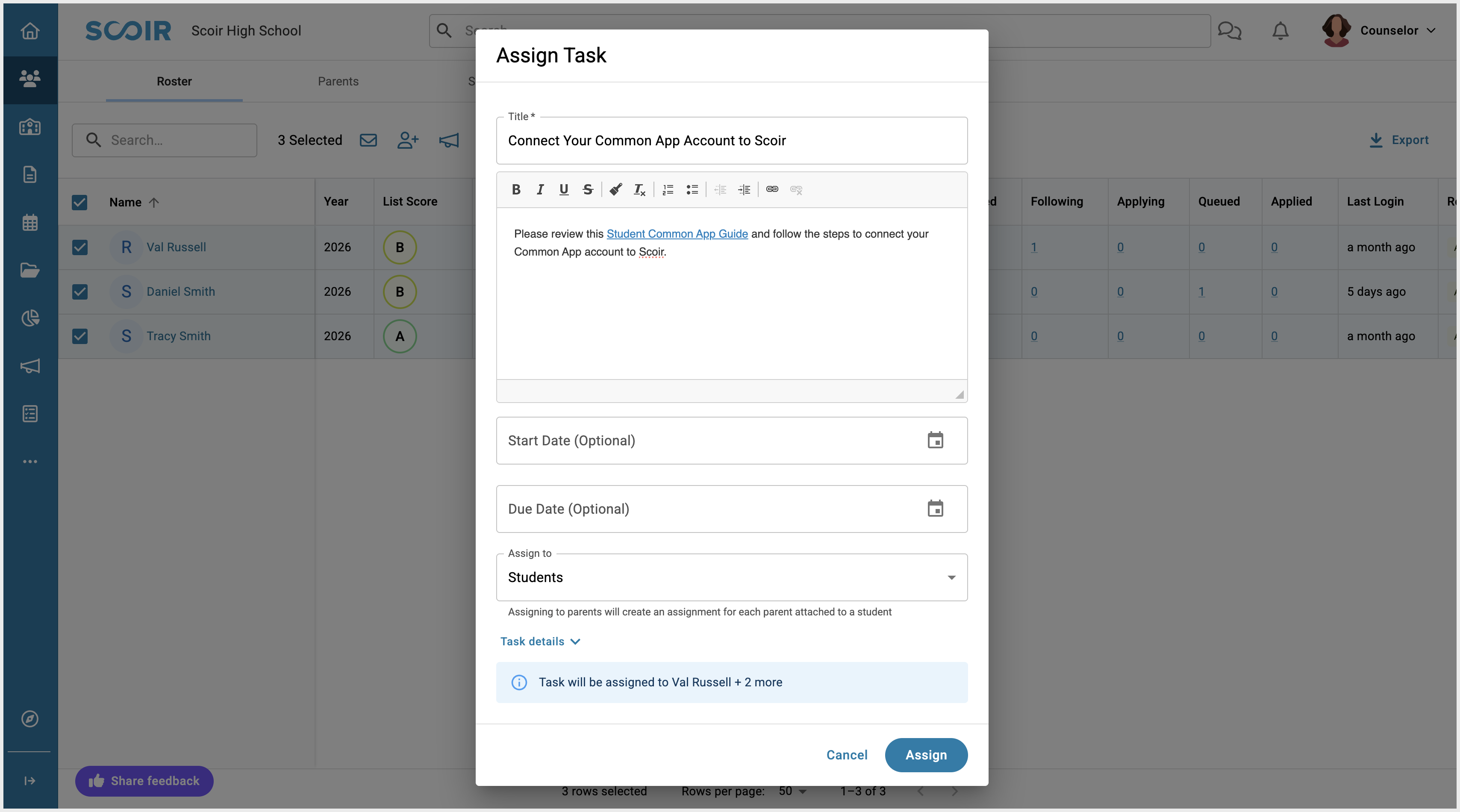1460x812 pixels.
Task: Open the sidebar megaphone announcements icon
Action: 30,365
